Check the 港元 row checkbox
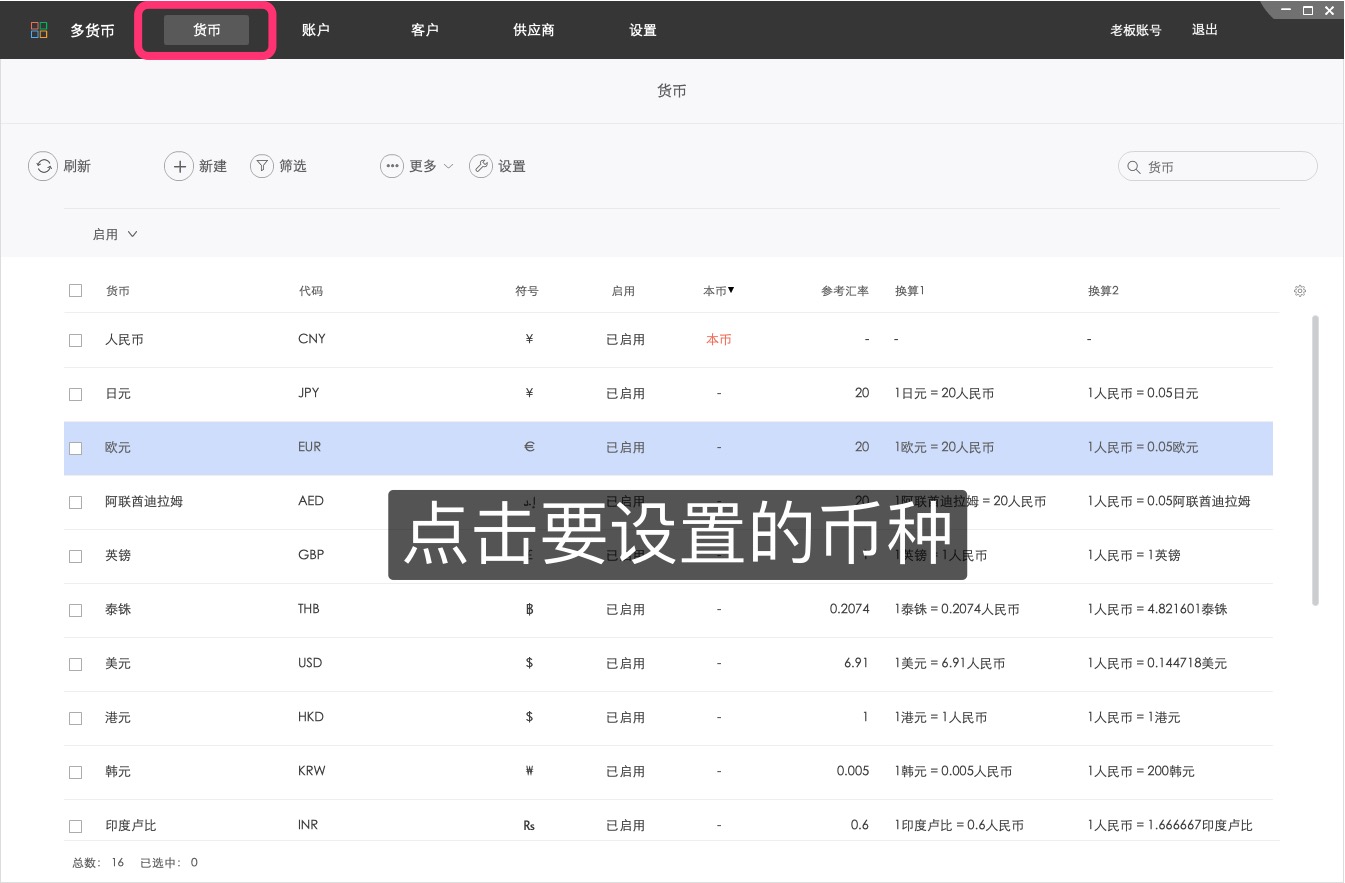 (x=76, y=718)
